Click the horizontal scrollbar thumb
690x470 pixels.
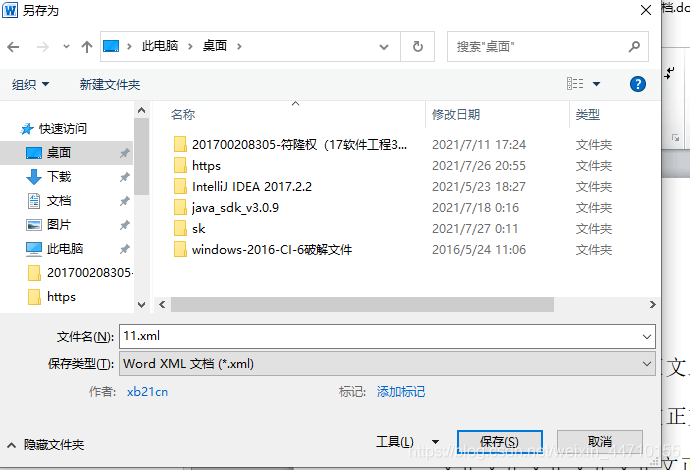[x=362, y=304]
